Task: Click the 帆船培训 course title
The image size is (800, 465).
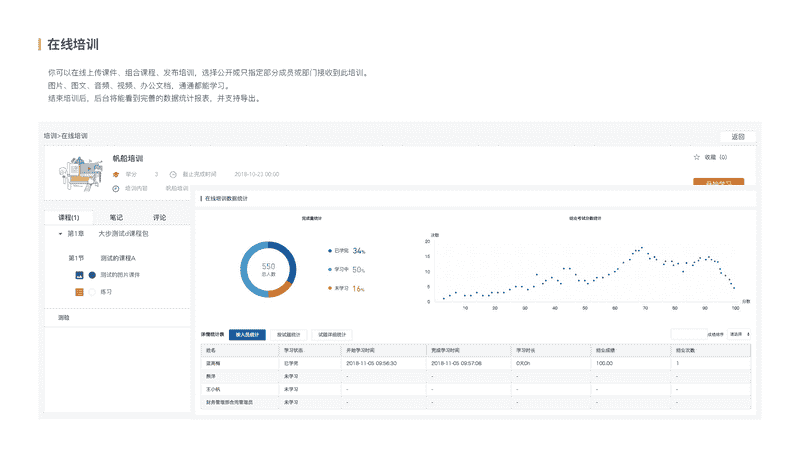Action: [128, 159]
